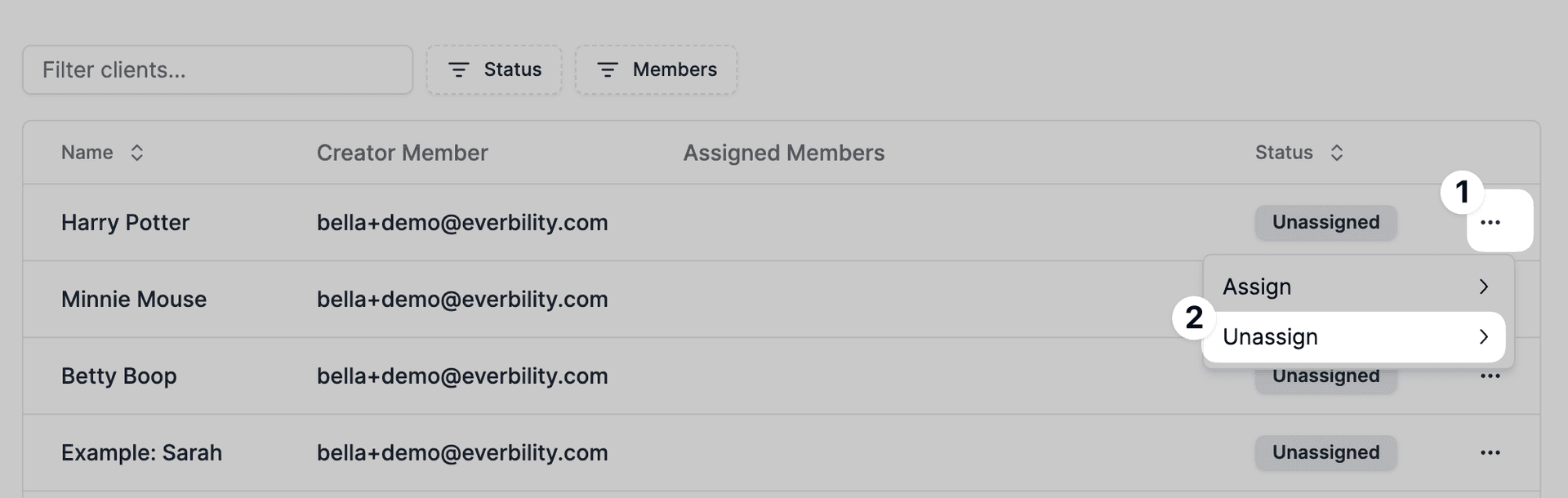Click Harry Potter's Unassigned status badge
The width and height of the screenshot is (1568, 498).
tap(1325, 222)
